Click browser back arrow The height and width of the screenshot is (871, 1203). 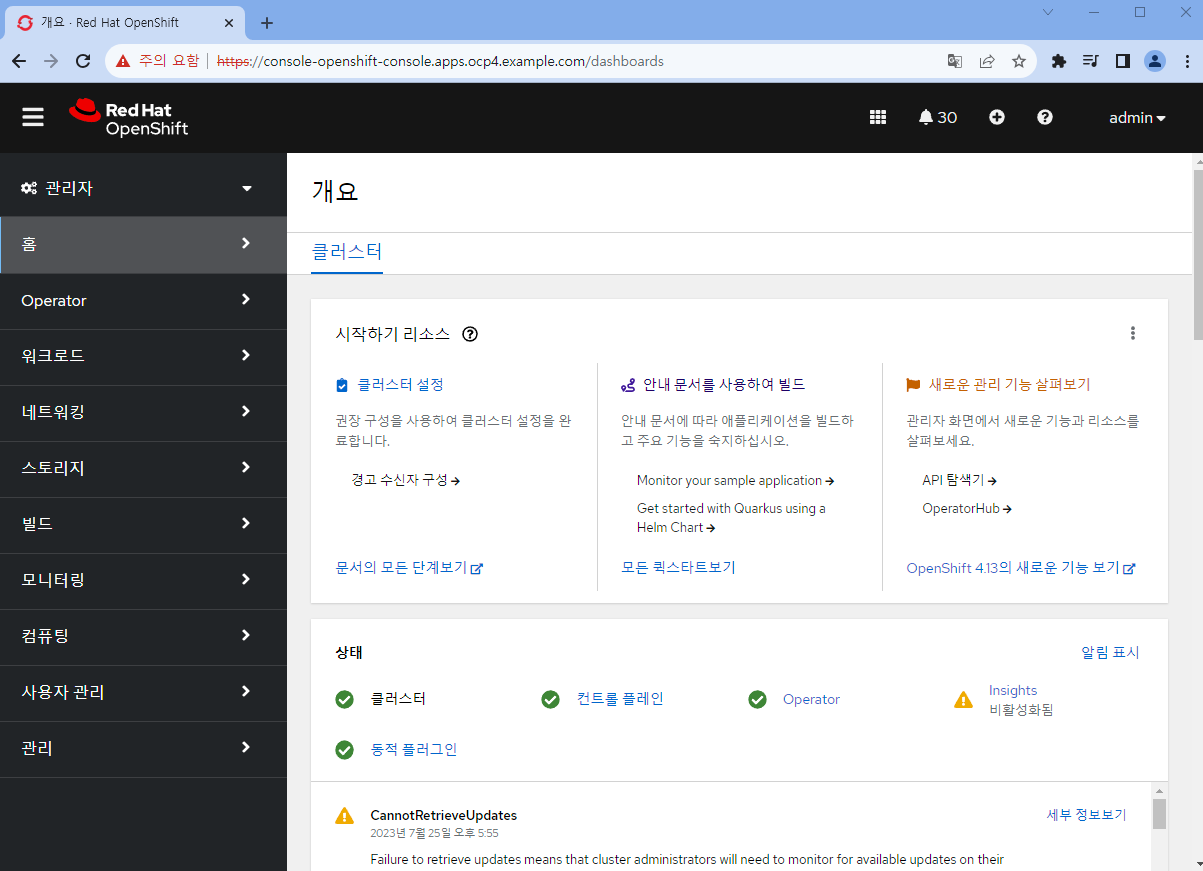(x=19, y=61)
